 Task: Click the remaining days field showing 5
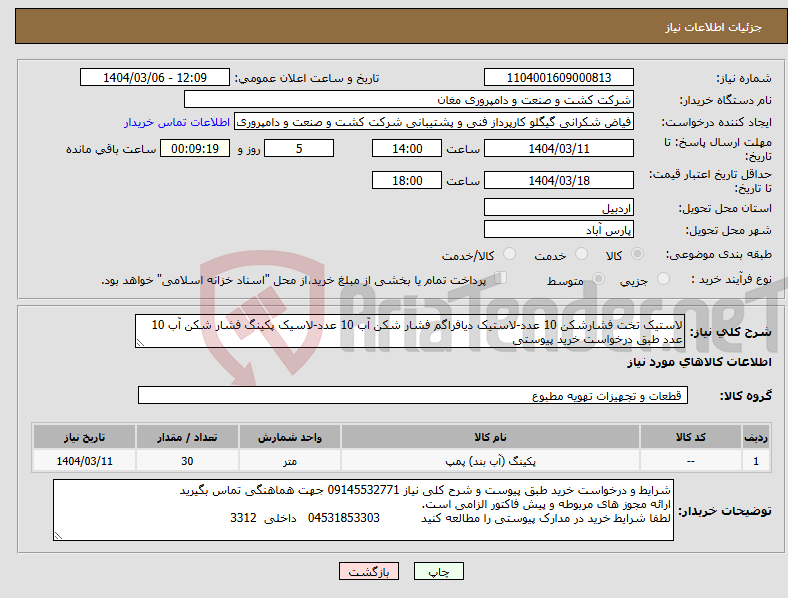tap(299, 148)
